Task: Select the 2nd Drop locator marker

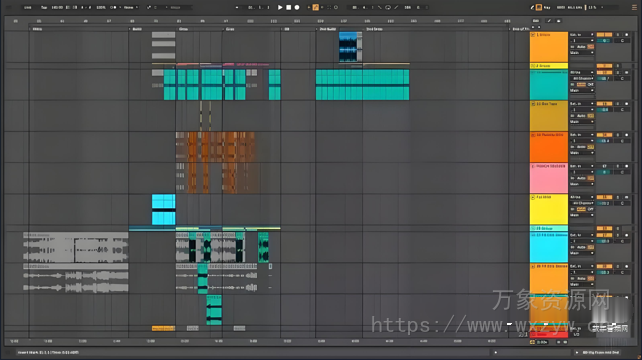Action: (x=373, y=29)
